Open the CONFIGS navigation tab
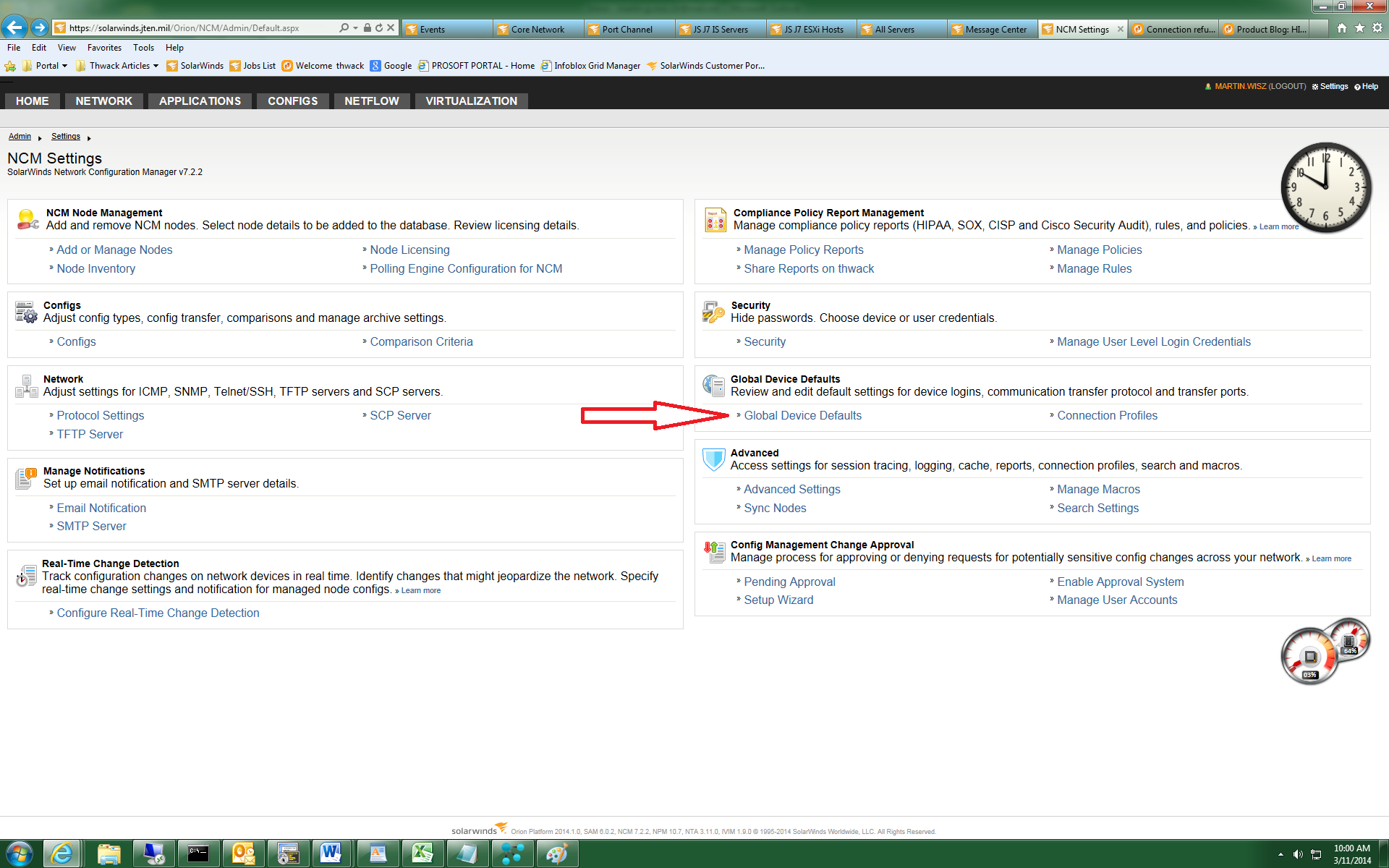Image resolution: width=1389 pixels, height=868 pixels. coord(292,101)
